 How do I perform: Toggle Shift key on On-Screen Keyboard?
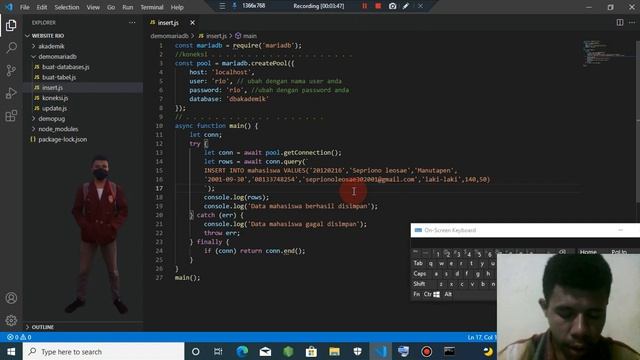click(419, 284)
